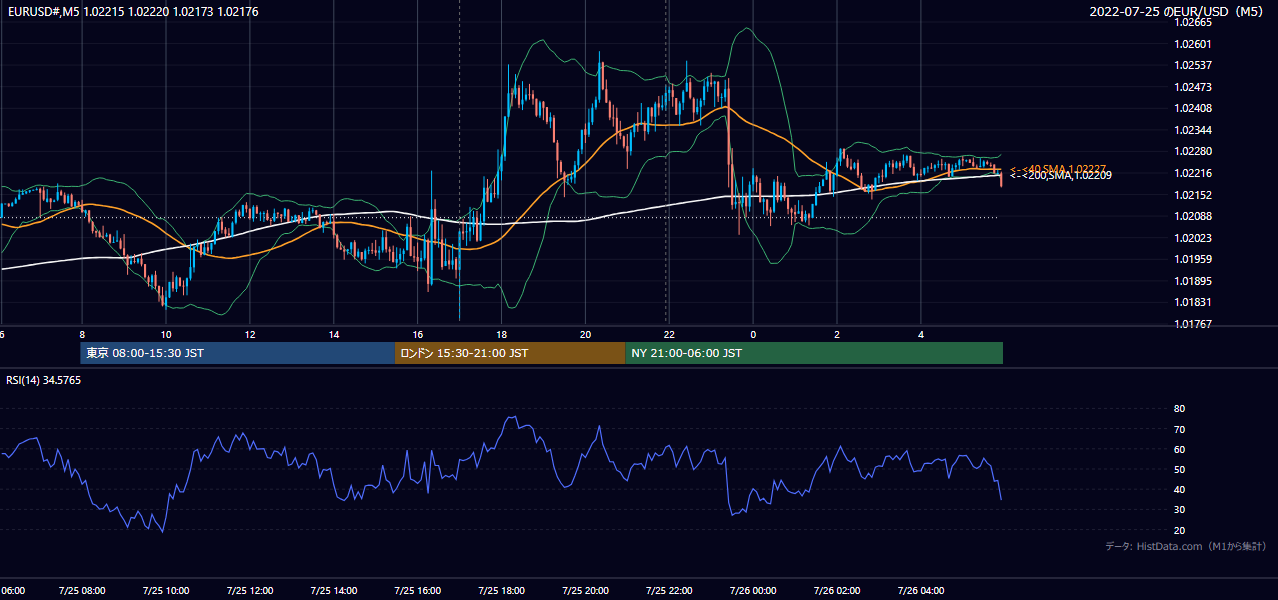This screenshot has width=1278, height=600.
Task: Click hour label 12 under the price chart
Action: coord(250,334)
